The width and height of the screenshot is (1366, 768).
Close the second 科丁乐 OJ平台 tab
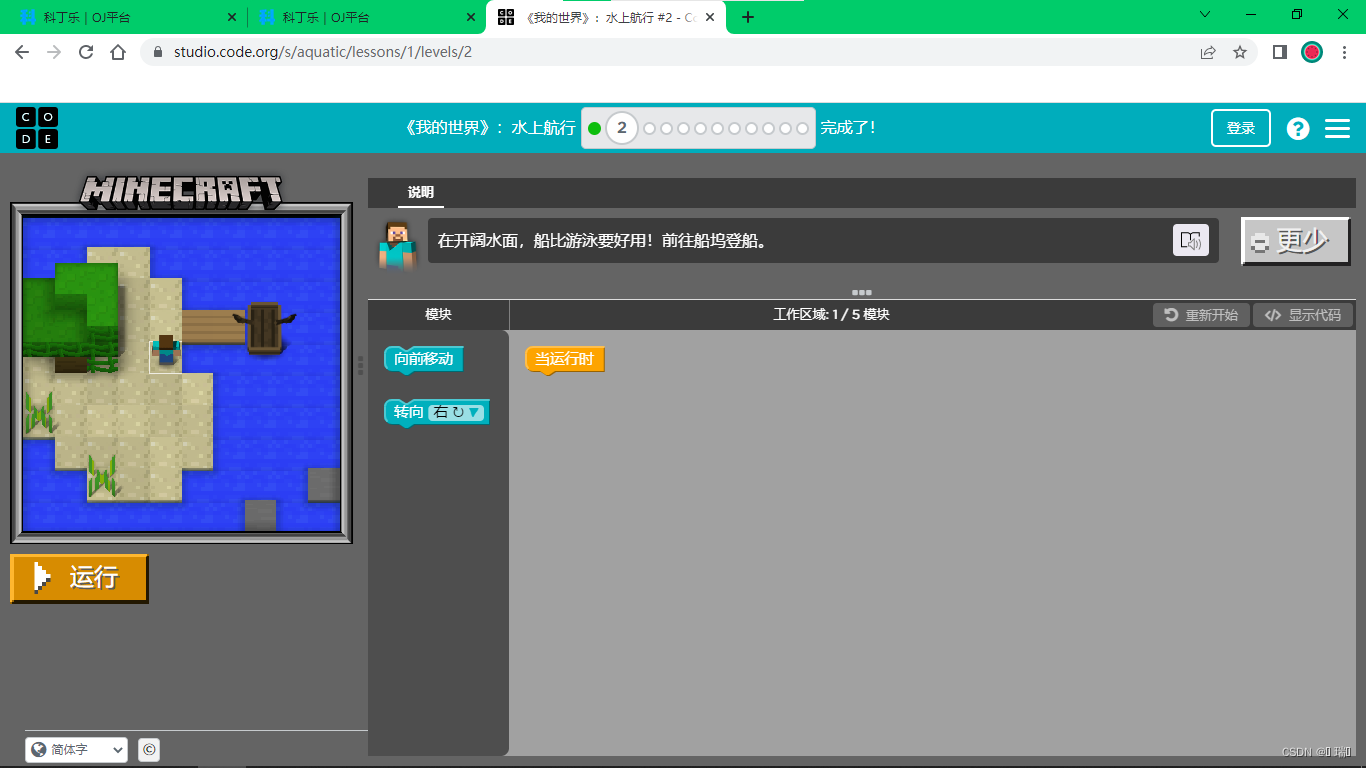(x=470, y=17)
